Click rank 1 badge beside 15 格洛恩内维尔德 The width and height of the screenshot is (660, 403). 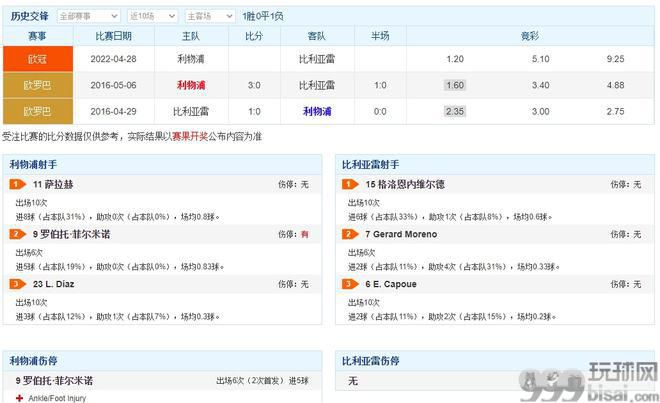[x=350, y=184]
